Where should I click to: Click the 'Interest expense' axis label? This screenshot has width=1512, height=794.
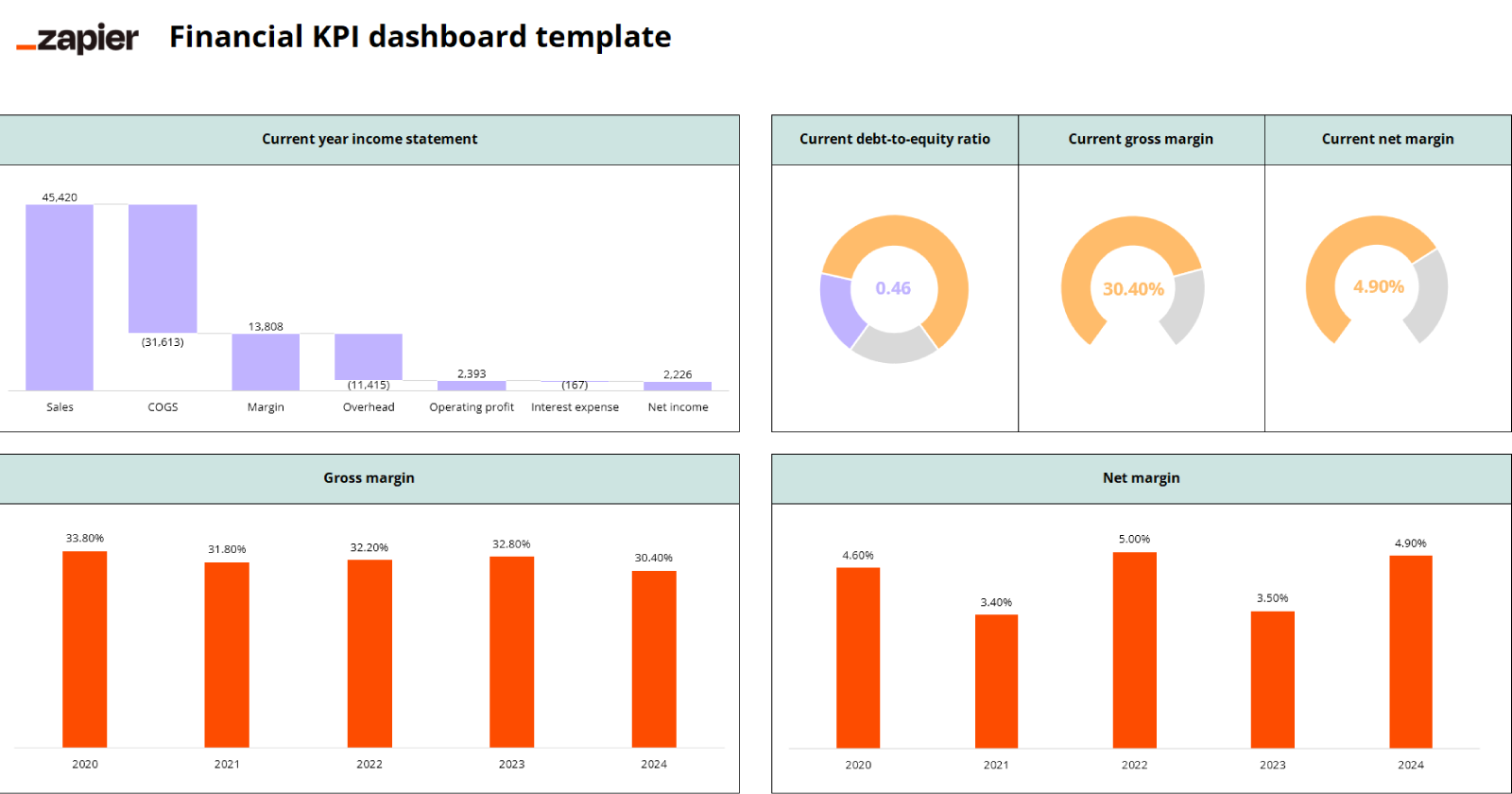coord(575,407)
